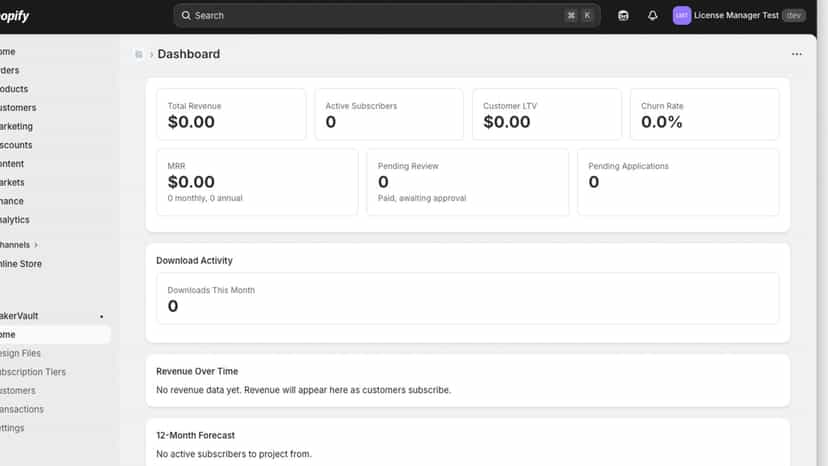Open the three-dot menu on Dashboard
The width and height of the screenshot is (828, 466).
796,54
